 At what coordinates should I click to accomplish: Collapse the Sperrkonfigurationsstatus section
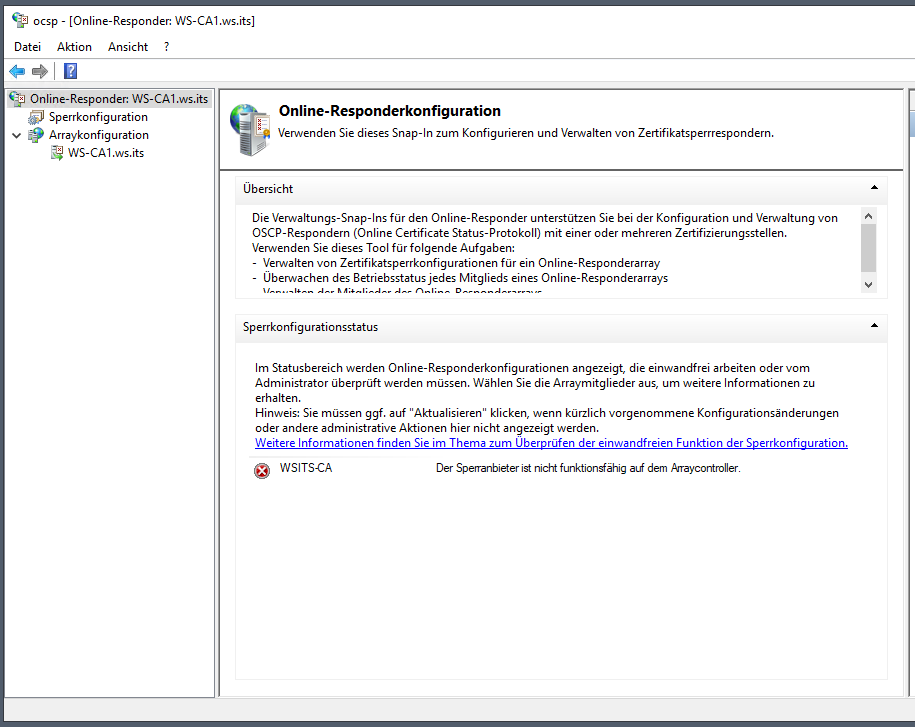pos(874,326)
